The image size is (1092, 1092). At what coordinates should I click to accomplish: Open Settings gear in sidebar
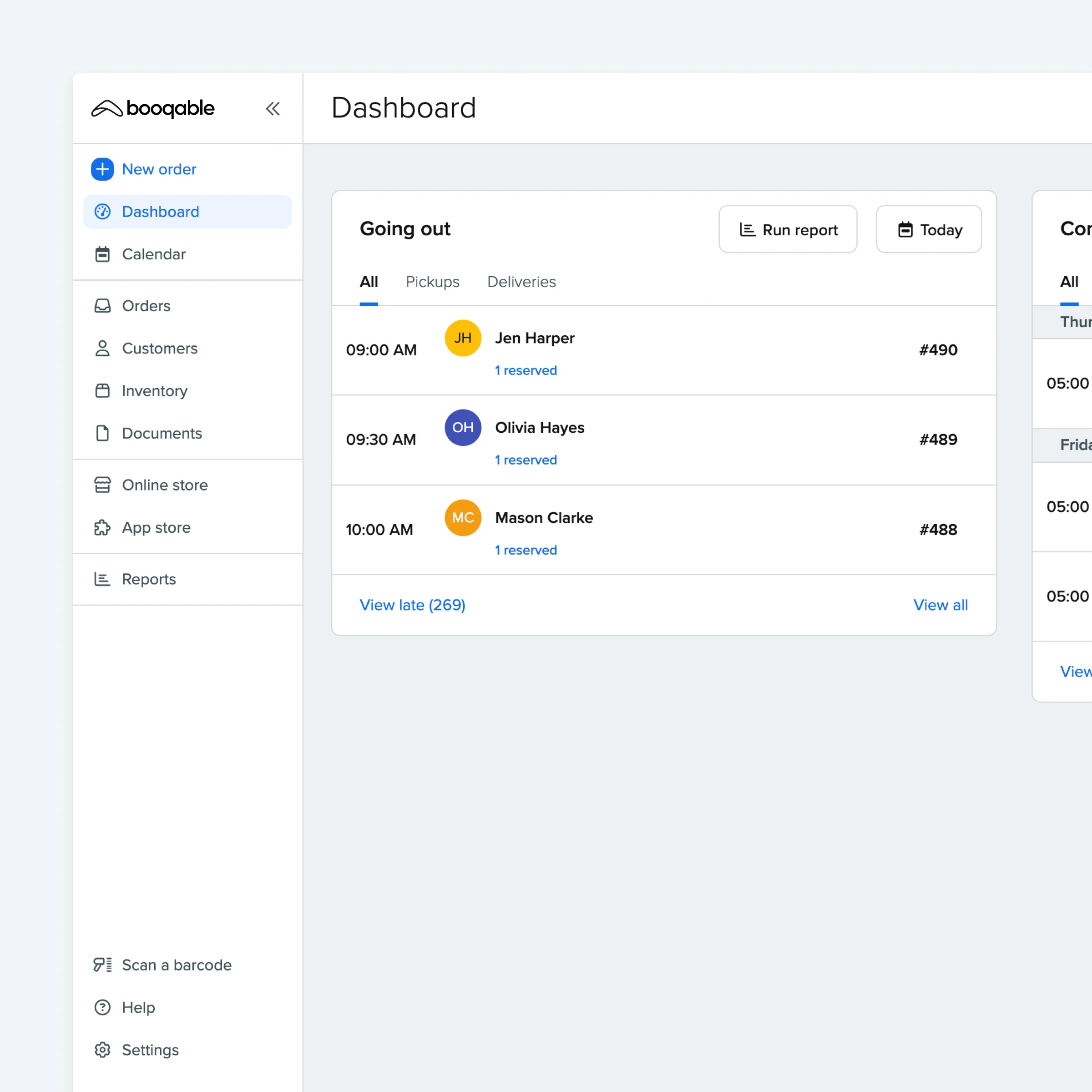102,1050
